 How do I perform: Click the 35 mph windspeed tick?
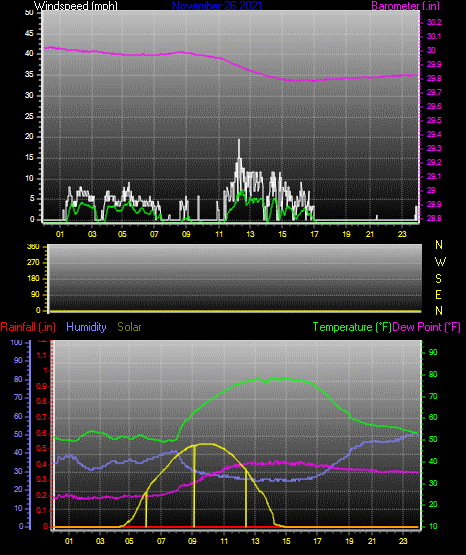pos(29,74)
